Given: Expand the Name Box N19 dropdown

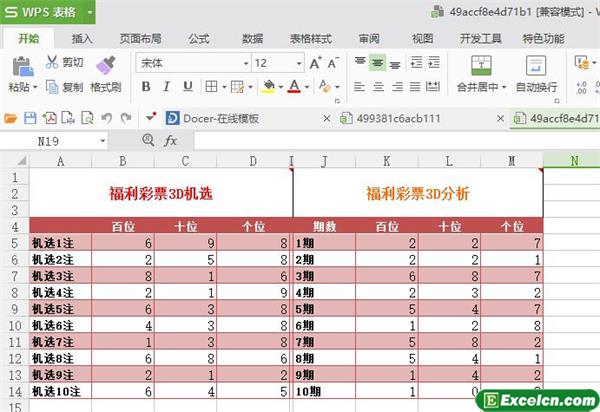Looking at the screenshot, I should point(103,141).
